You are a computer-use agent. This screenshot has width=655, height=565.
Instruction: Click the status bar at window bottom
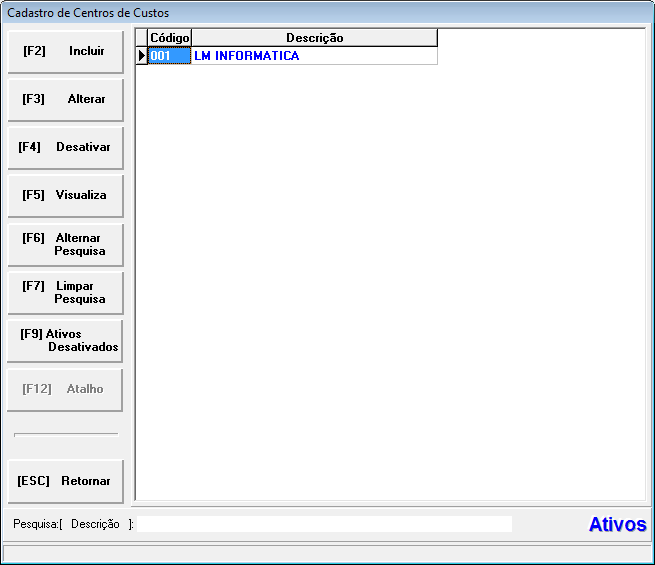click(x=327, y=553)
